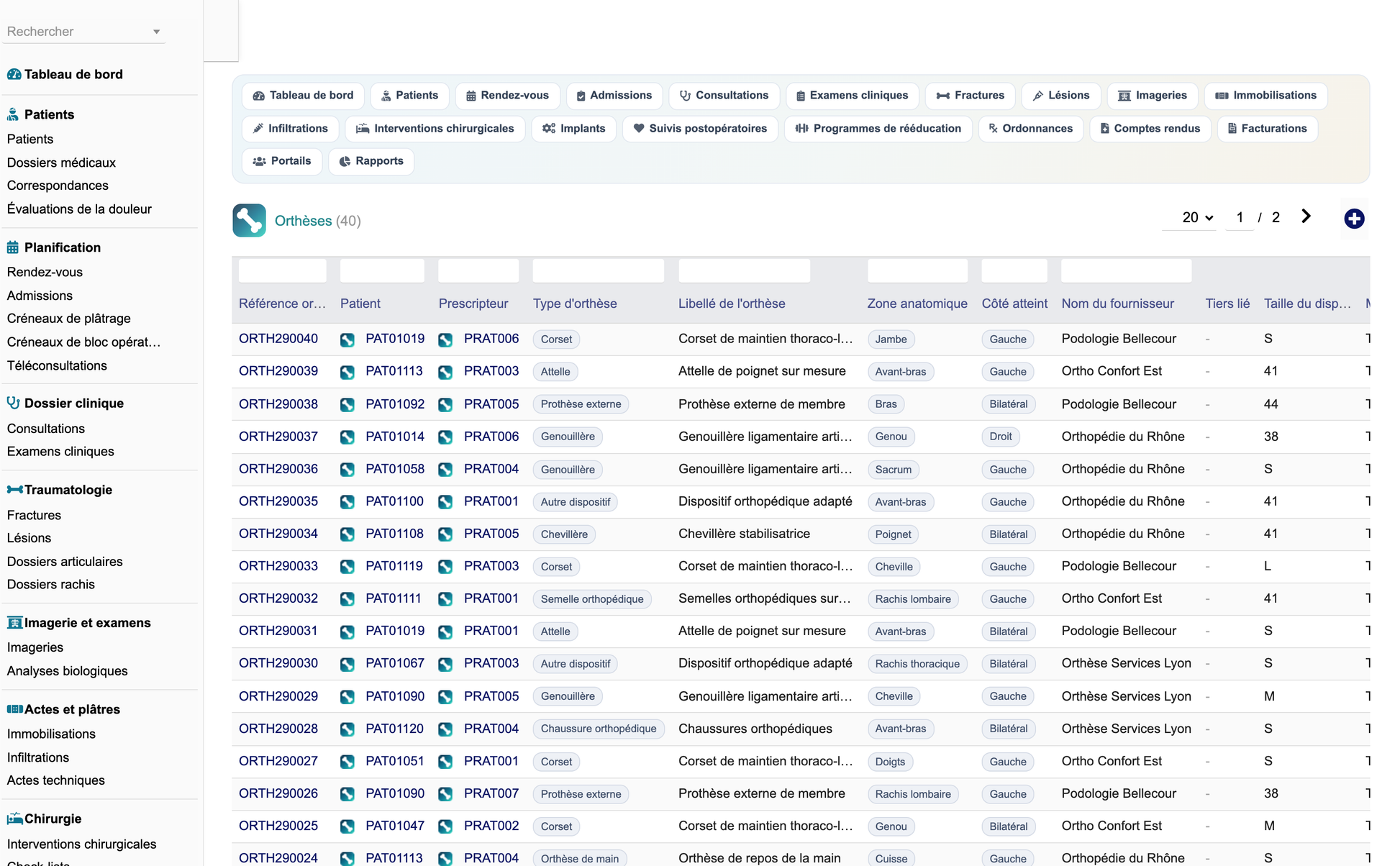Click patient icon beside PAT01113 in row ORTH290039
The width and height of the screenshot is (1400, 866).
(x=347, y=372)
